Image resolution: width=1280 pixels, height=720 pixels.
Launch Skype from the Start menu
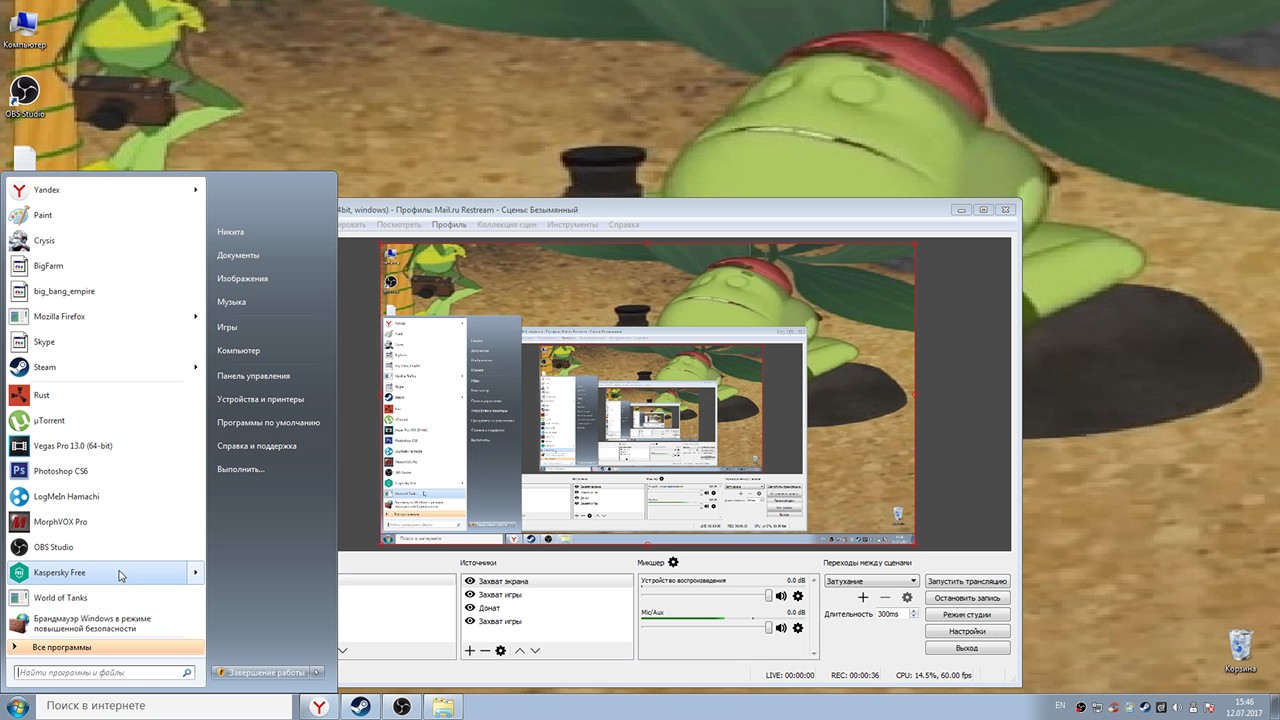coord(105,342)
